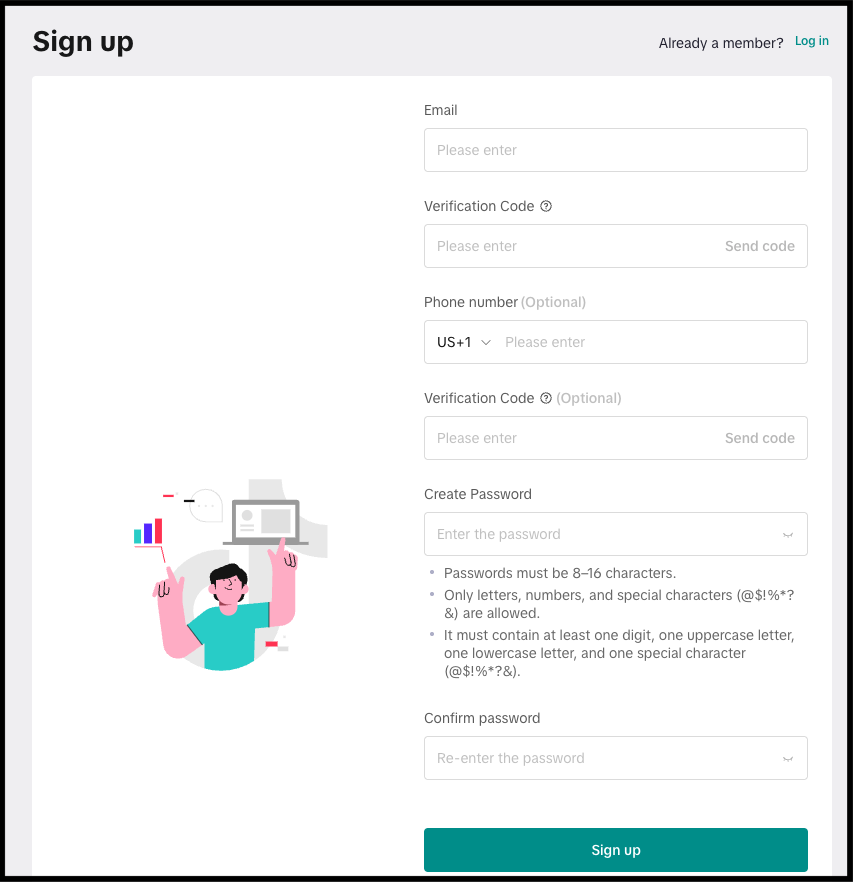The height and width of the screenshot is (882, 853).
Task: Toggle visibility in the Create Password field
Action: [x=788, y=534]
